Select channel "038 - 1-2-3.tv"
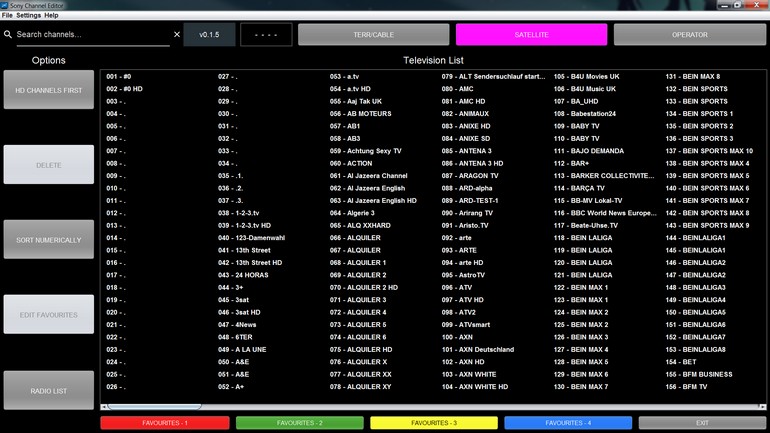The image size is (770, 433). (239, 213)
